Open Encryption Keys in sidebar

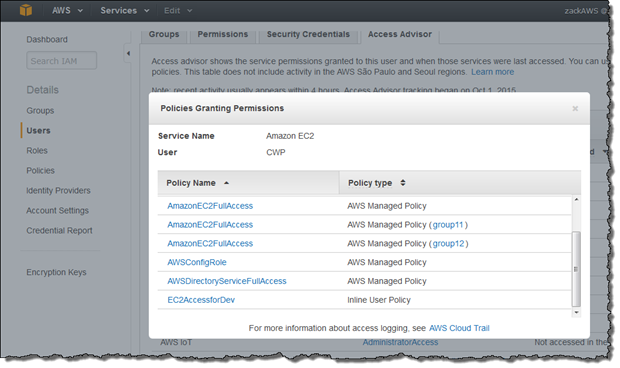click(56, 272)
